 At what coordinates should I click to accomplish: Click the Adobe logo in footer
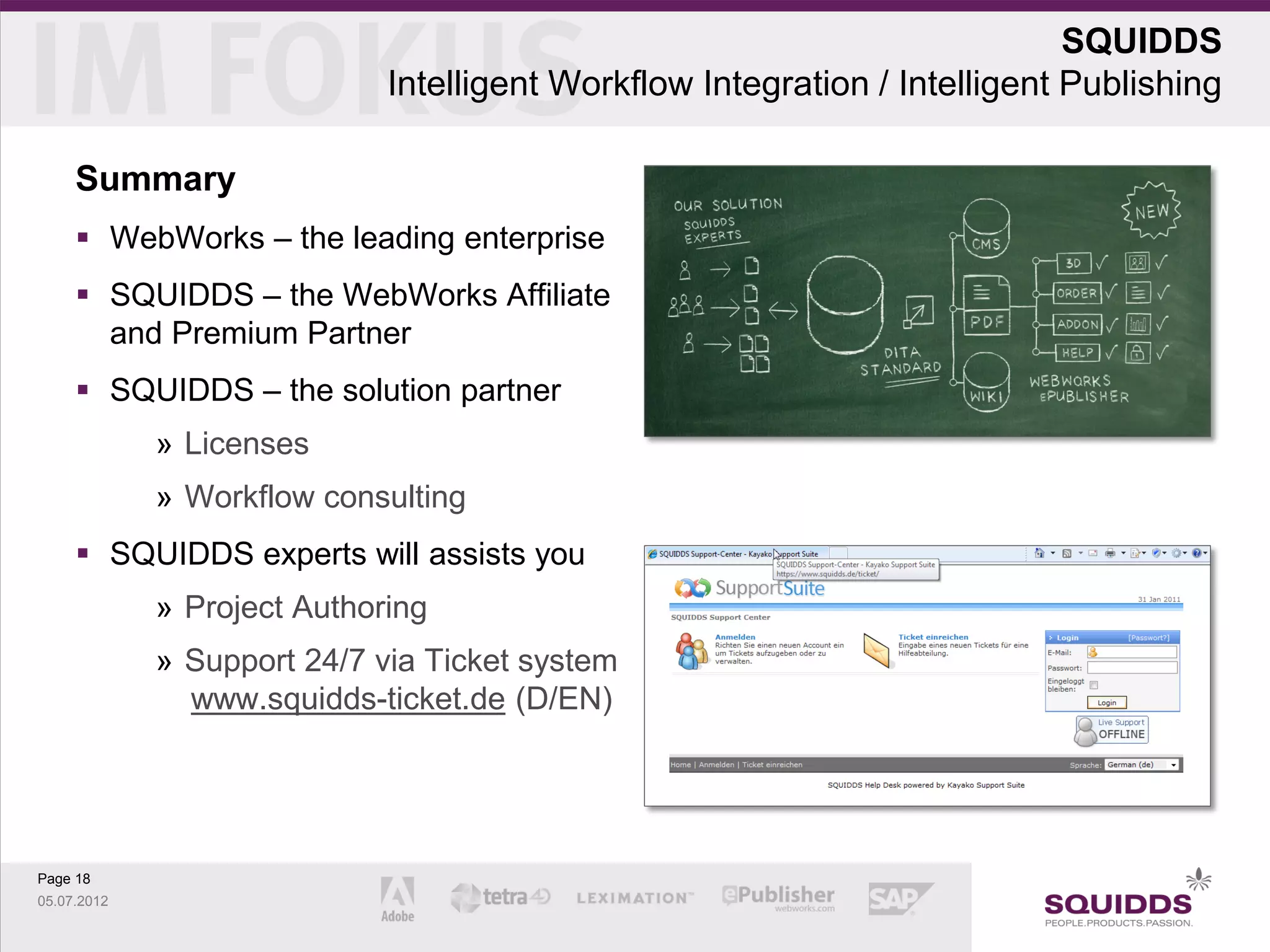click(397, 900)
